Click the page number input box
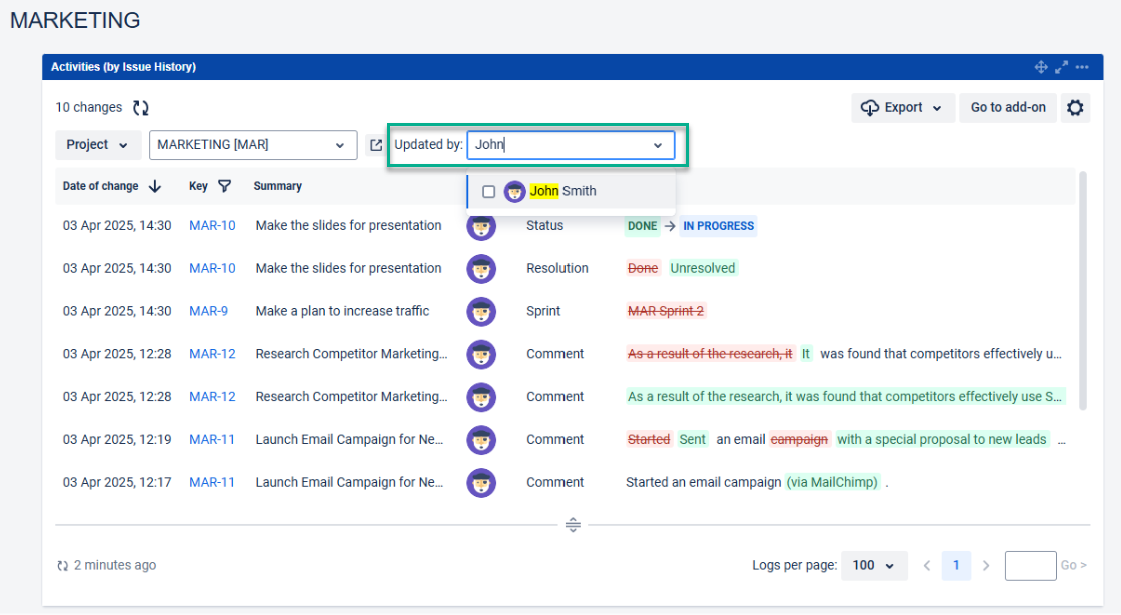This screenshot has height=615, width=1121. tap(1030, 566)
